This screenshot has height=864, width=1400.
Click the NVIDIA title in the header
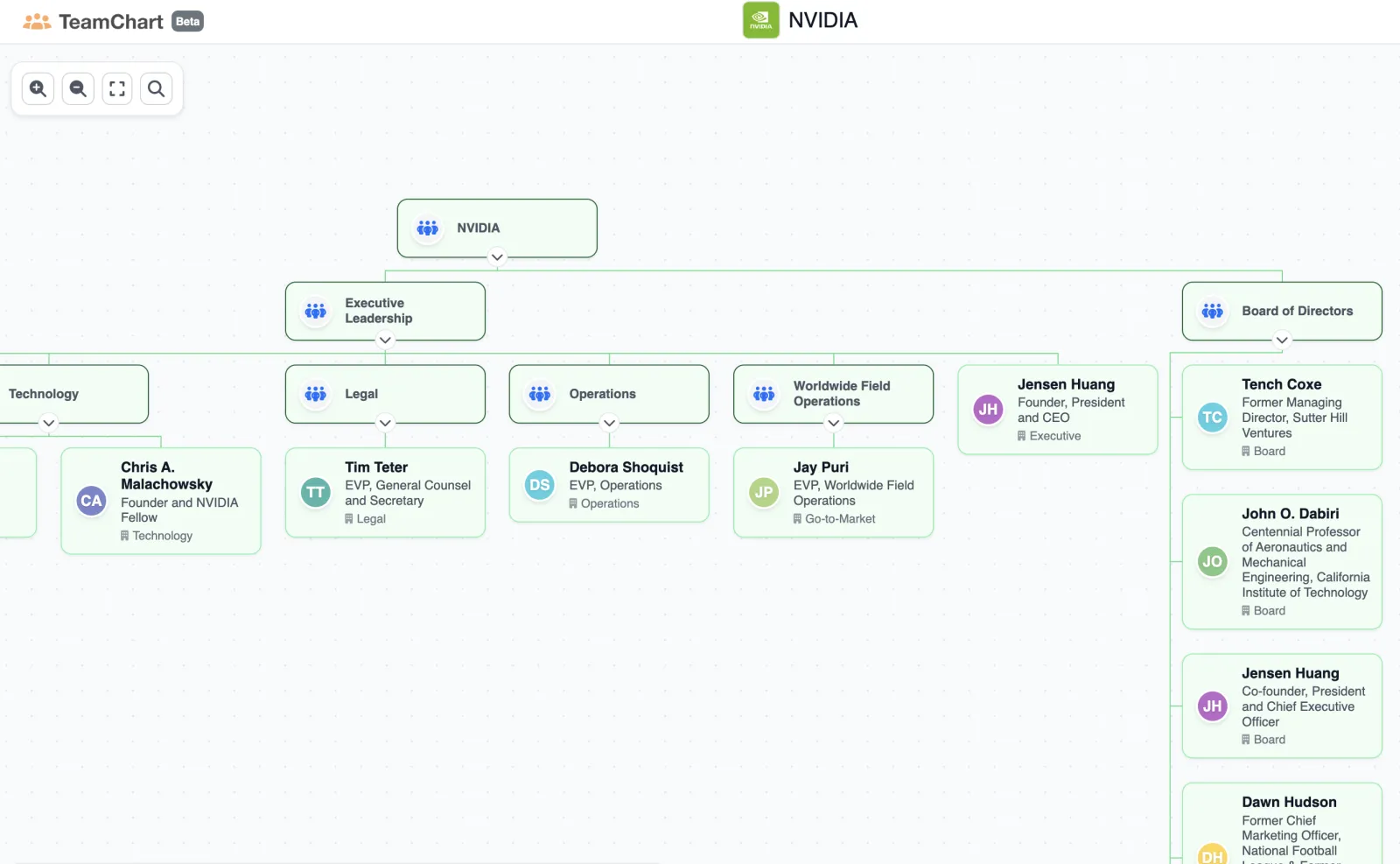pos(823,20)
